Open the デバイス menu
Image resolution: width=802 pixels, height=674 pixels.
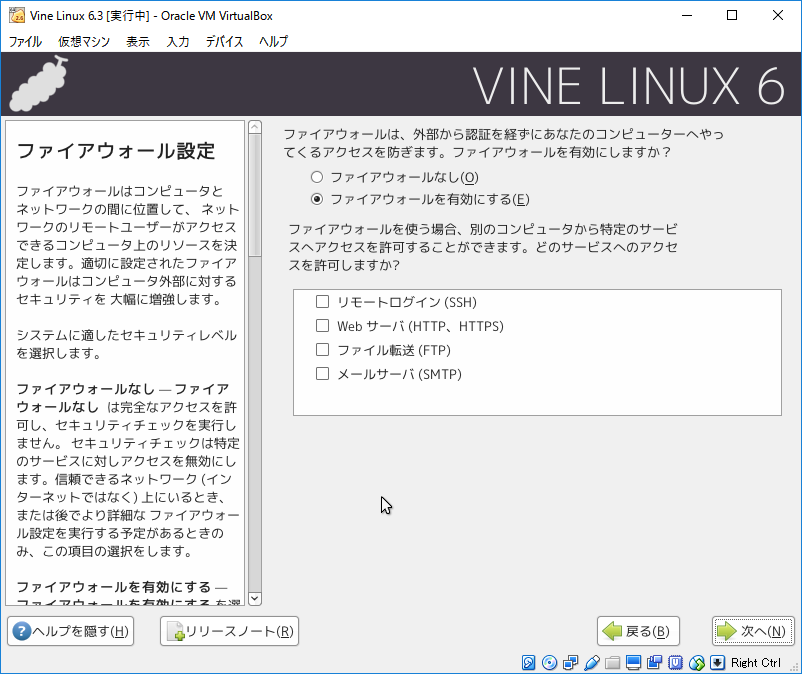coord(224,42)
